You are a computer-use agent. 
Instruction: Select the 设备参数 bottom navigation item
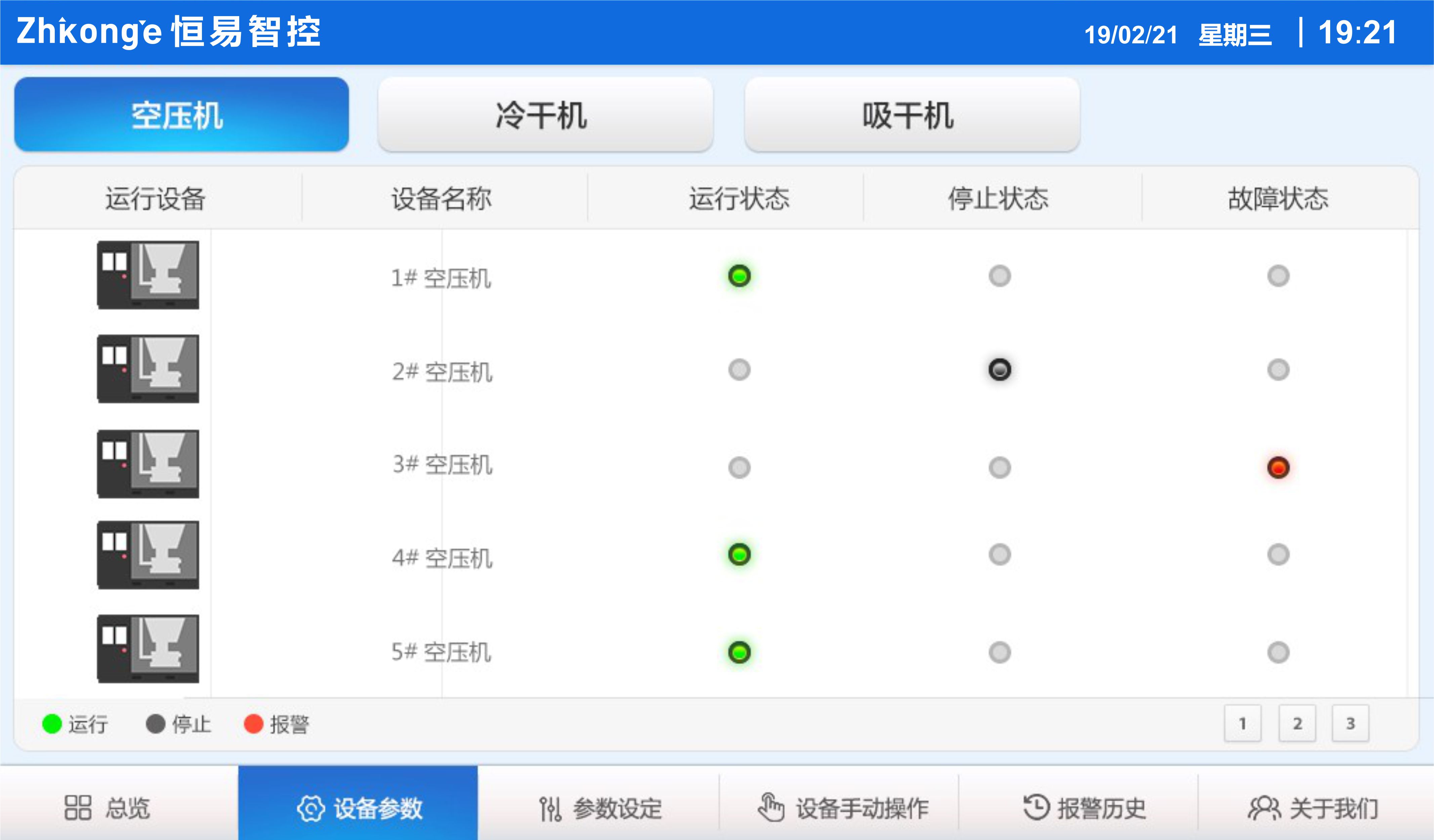(358, 807)
